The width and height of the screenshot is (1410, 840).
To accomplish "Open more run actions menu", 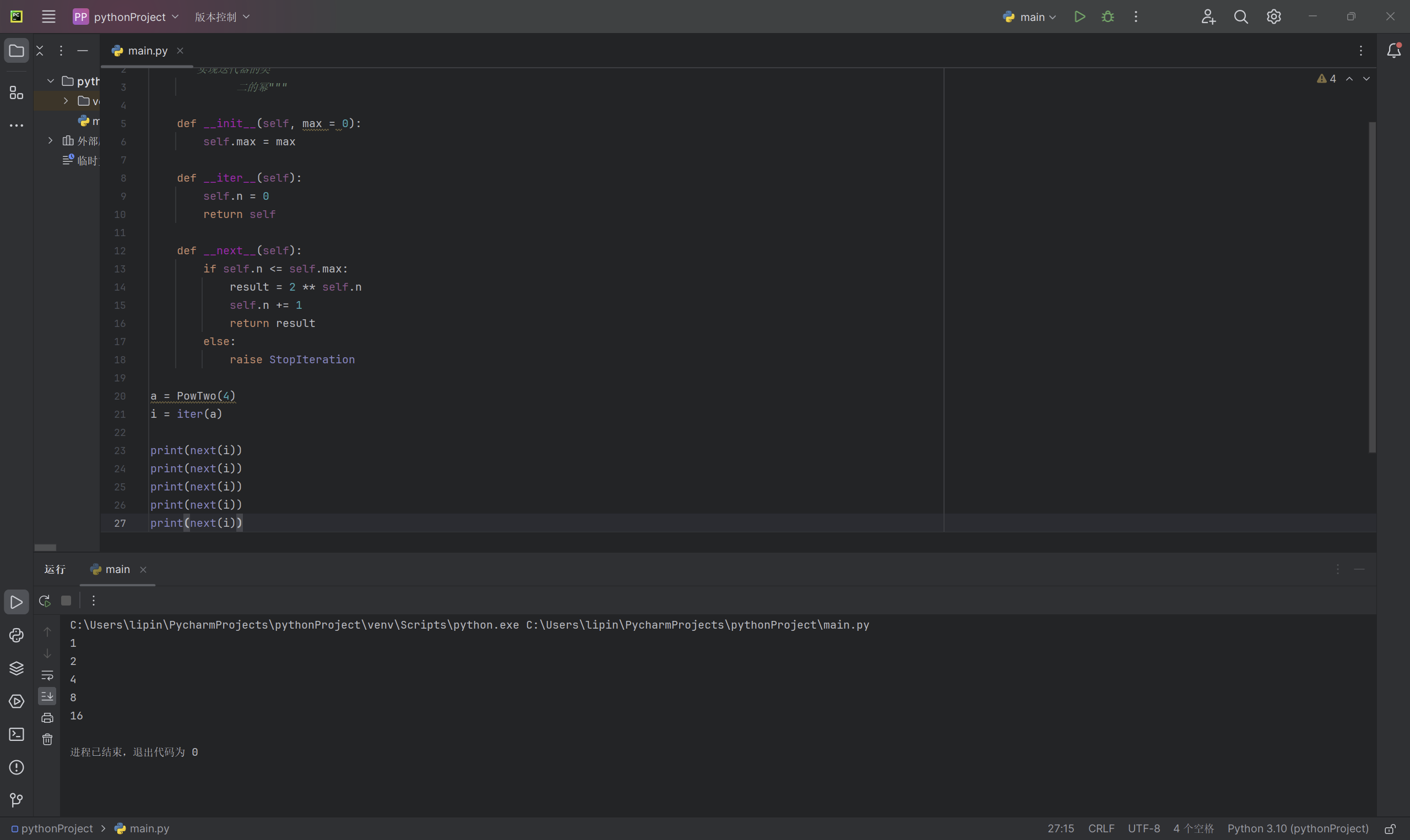I will 1136,17.
